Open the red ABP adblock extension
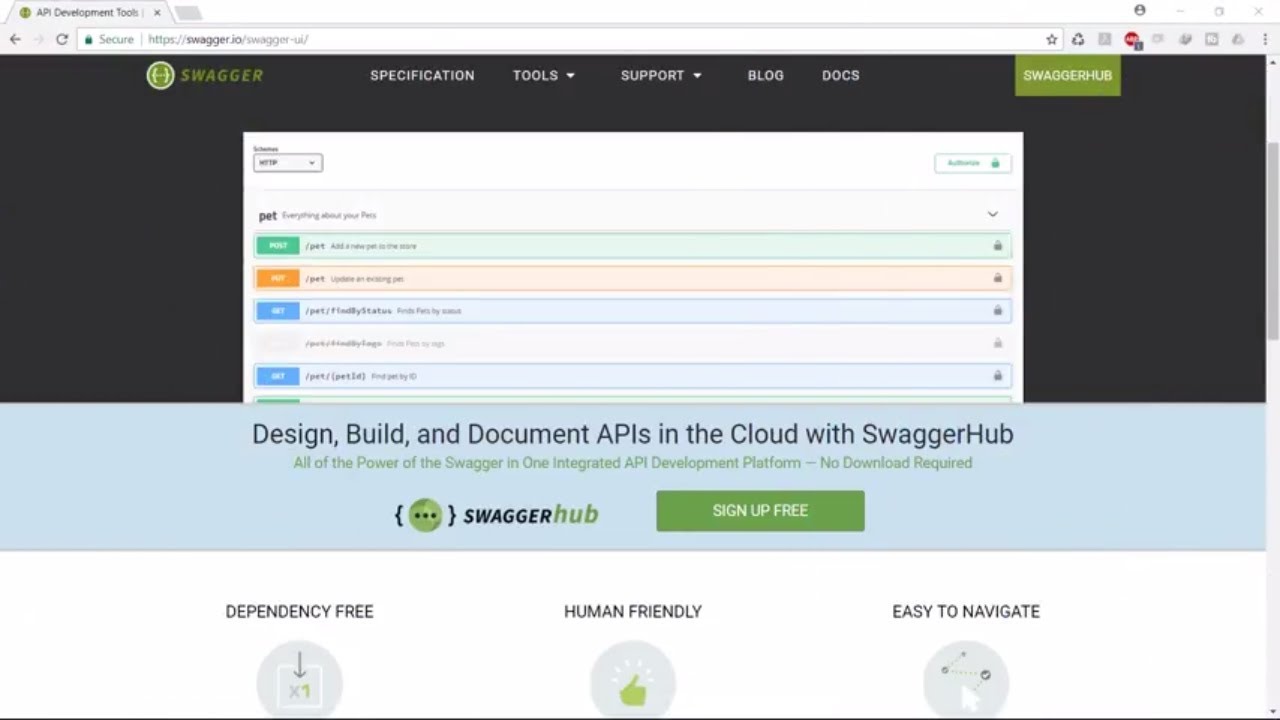This screenshot has width=1280, height=720. [x=1132, y=40]
